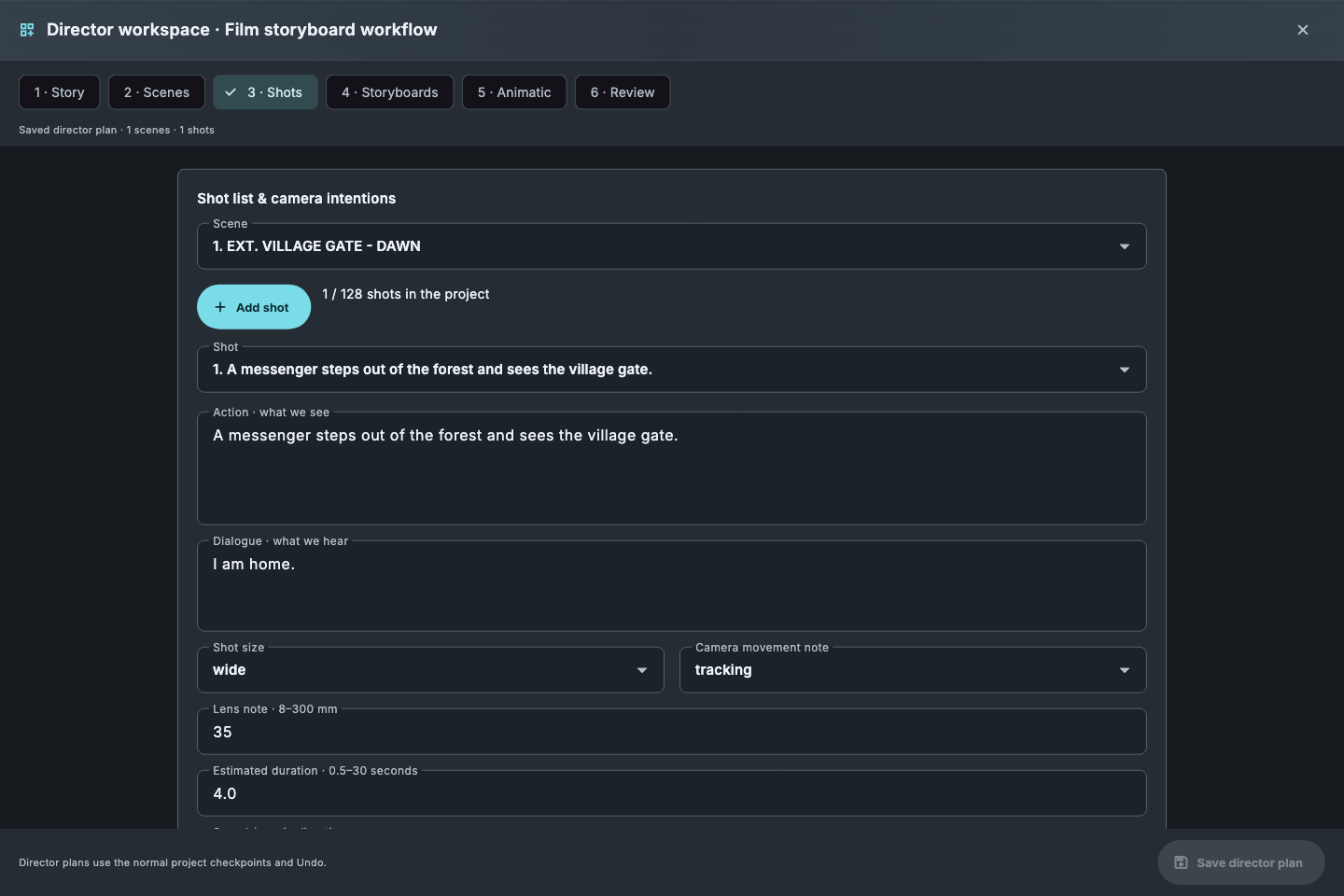Image resolution: width=1344 pixels, height=896 pixels.
Task: Open the Camera movement note dropdown arrow
Action: point(1125,670)
